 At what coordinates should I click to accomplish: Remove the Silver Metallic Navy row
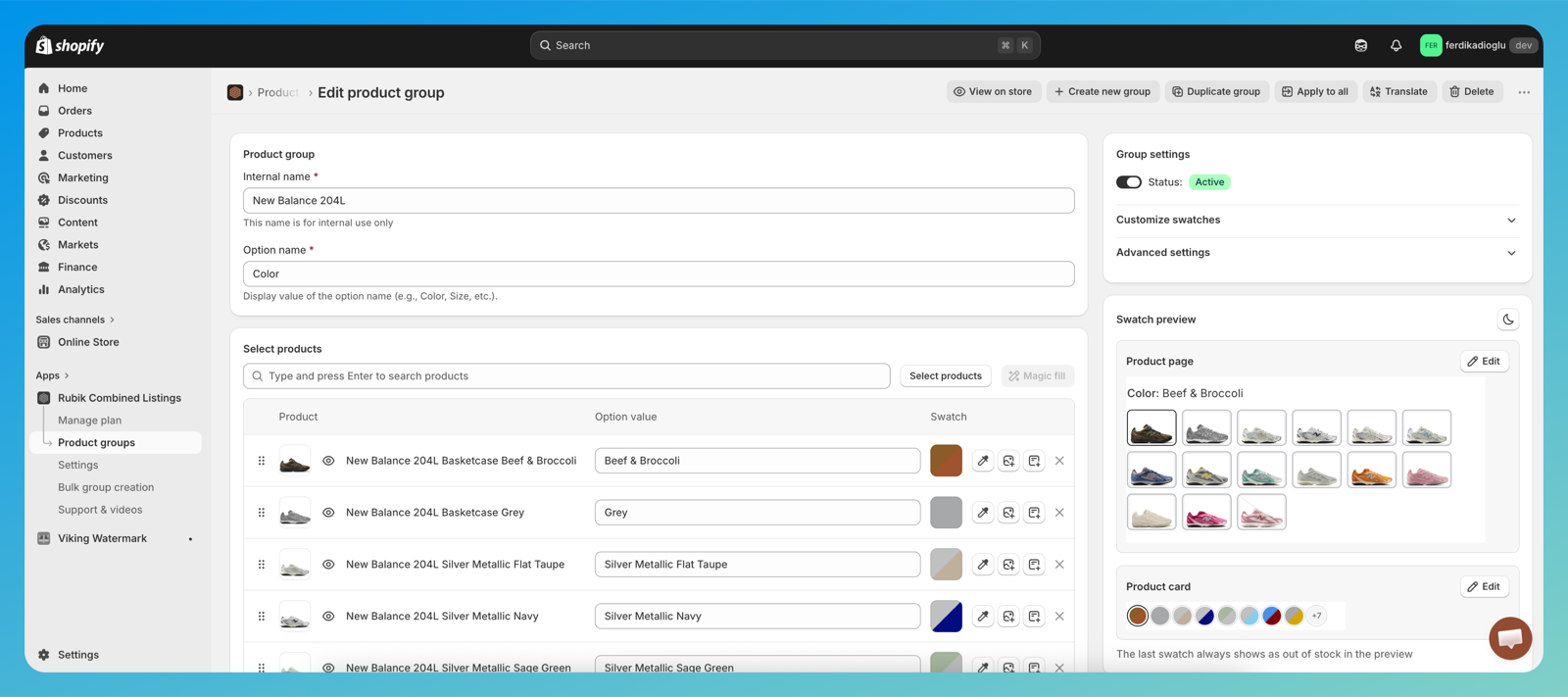(x=1059, y=617)
